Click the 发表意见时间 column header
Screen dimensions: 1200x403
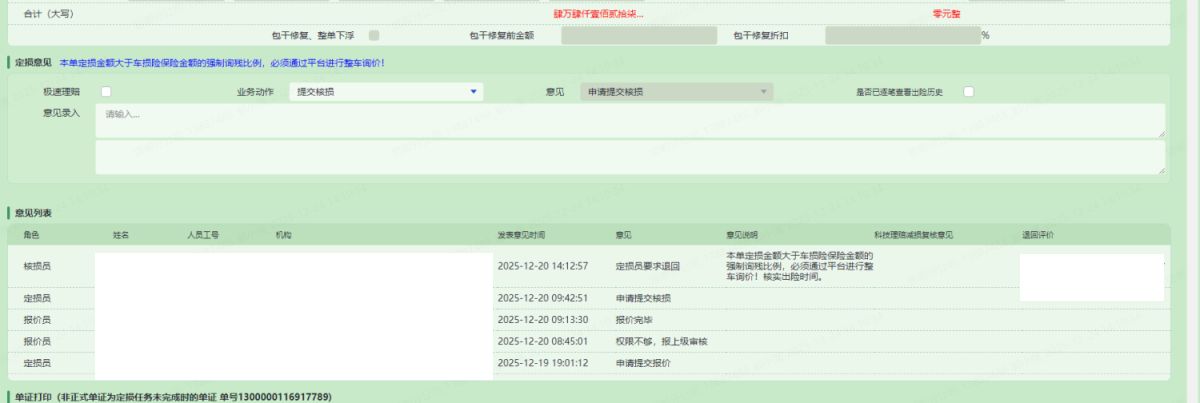click(x=521, y=235)
